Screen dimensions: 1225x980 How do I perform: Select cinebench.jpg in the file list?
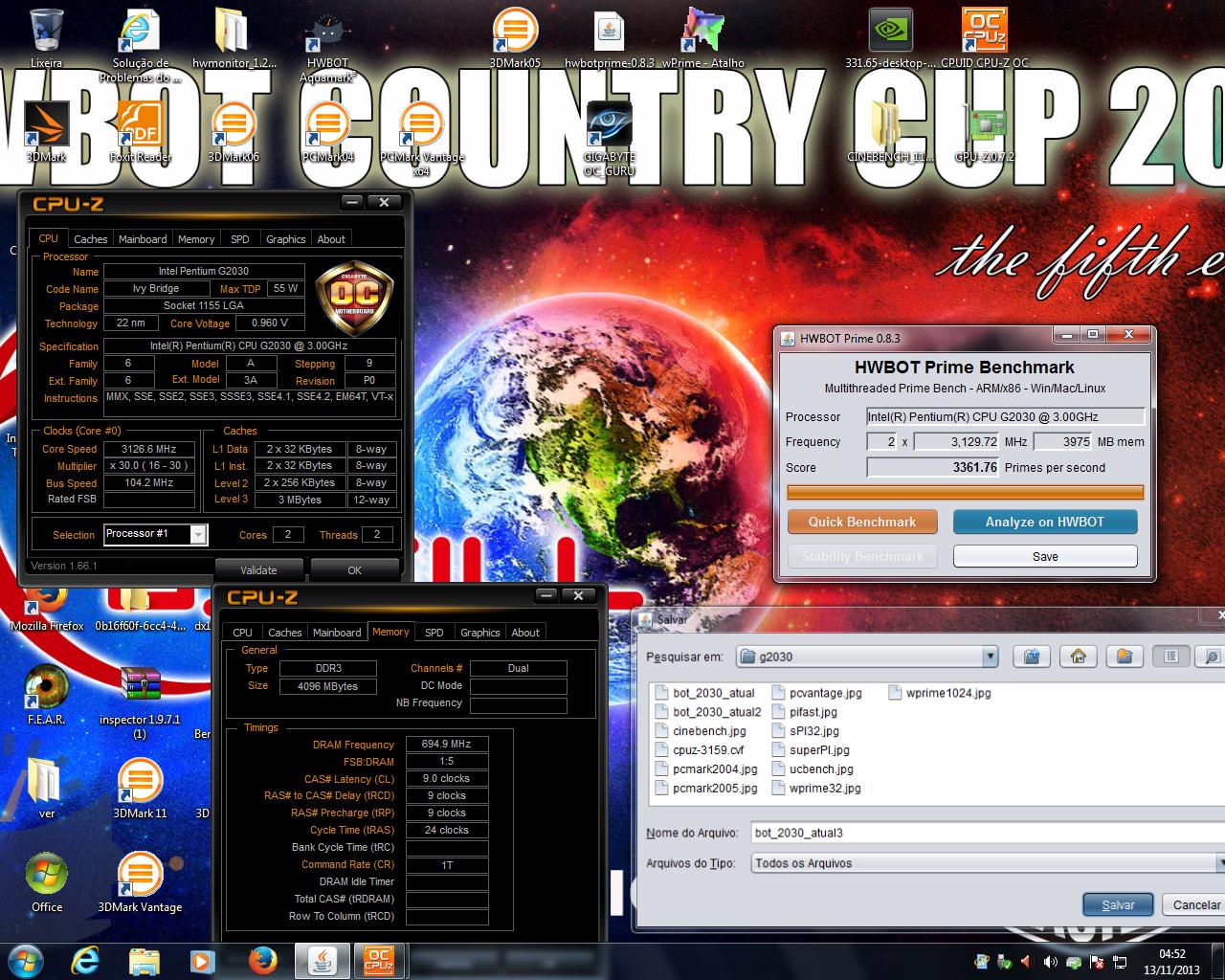[x=701, y=731]
